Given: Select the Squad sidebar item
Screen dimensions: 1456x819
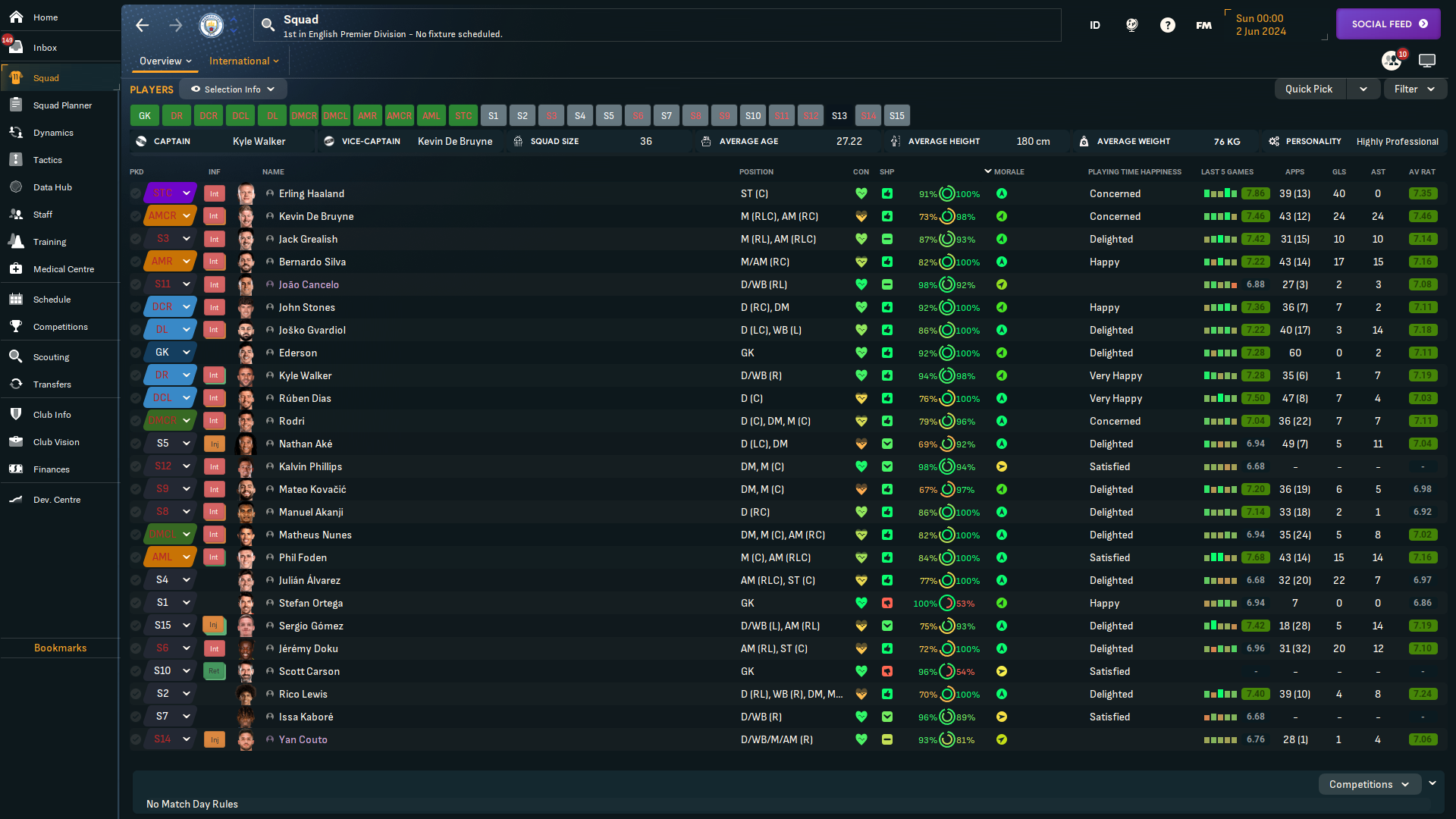Looking at the screenshot, I should tap(59, 77).
